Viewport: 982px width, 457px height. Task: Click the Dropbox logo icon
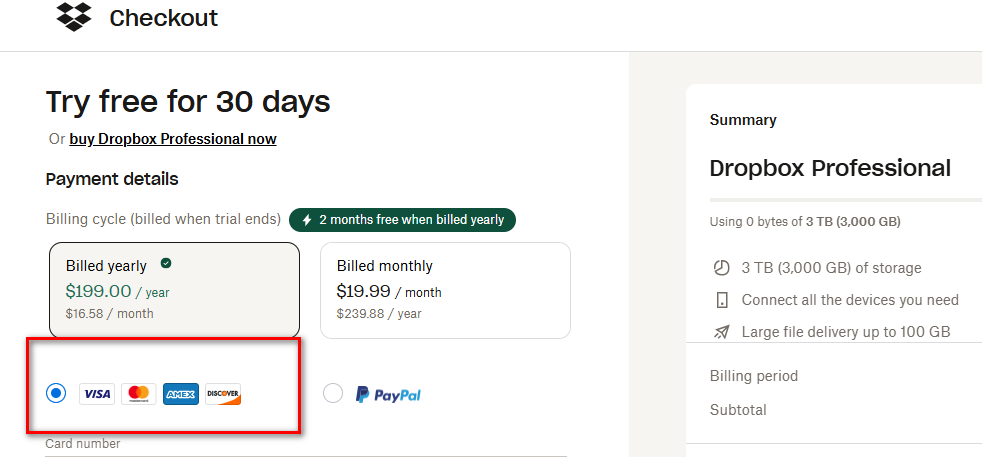(x=74, y=17)
